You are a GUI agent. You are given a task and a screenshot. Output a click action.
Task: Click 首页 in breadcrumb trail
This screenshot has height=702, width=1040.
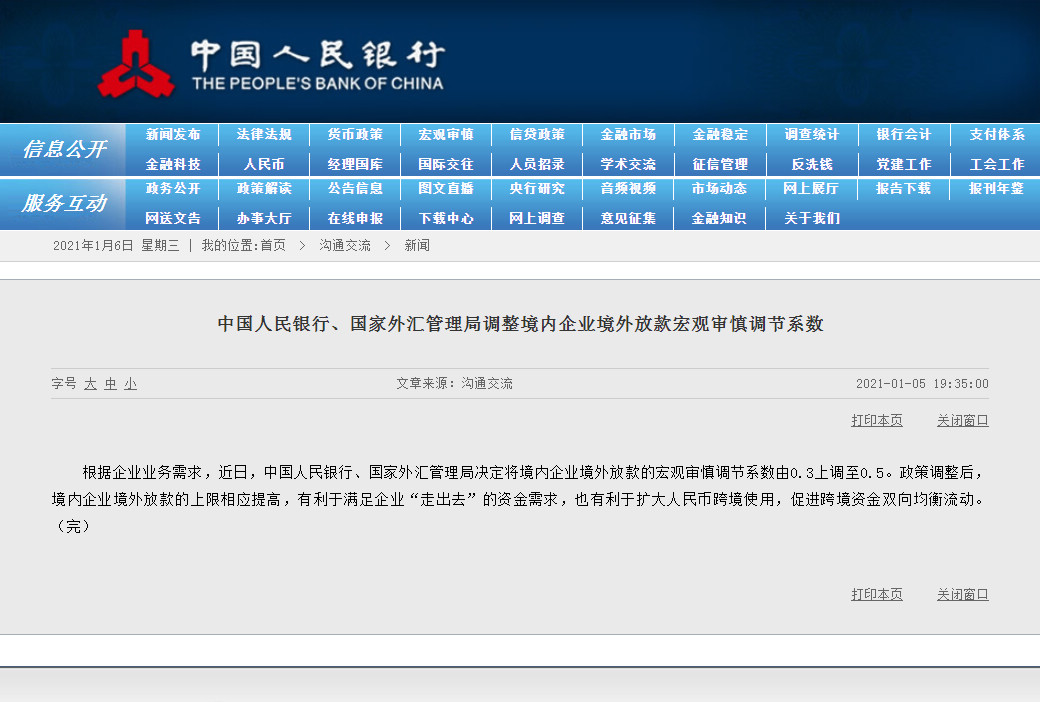[x=273, y=246]
